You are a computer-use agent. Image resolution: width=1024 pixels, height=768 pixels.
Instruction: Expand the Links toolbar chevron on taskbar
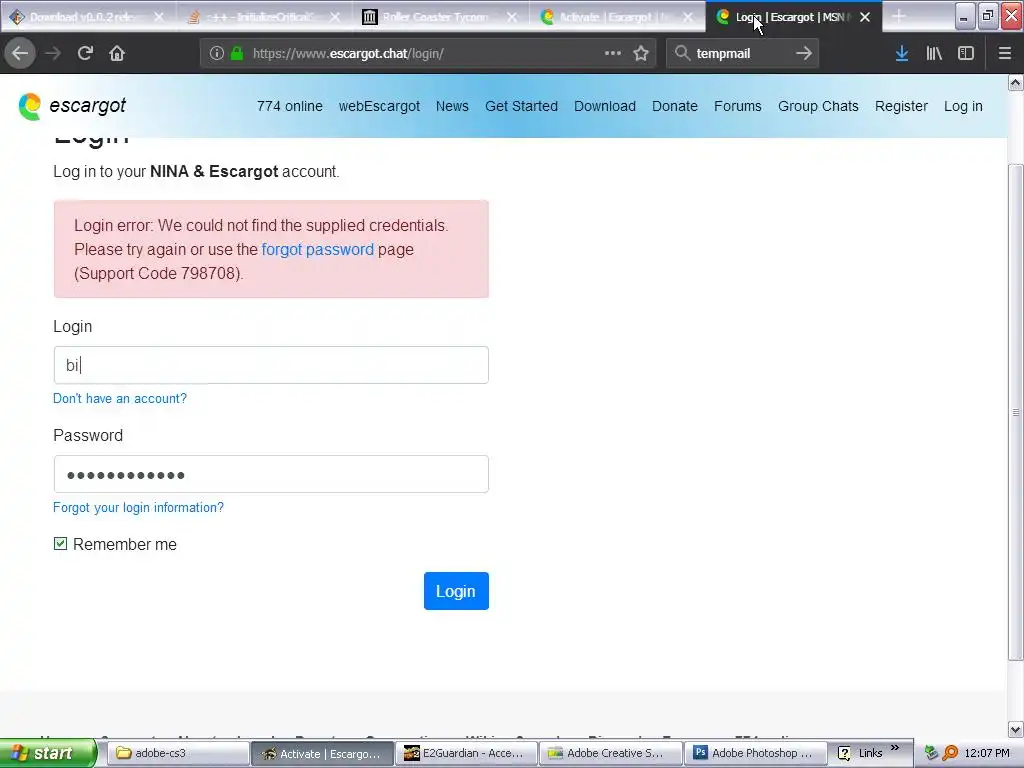895,748
